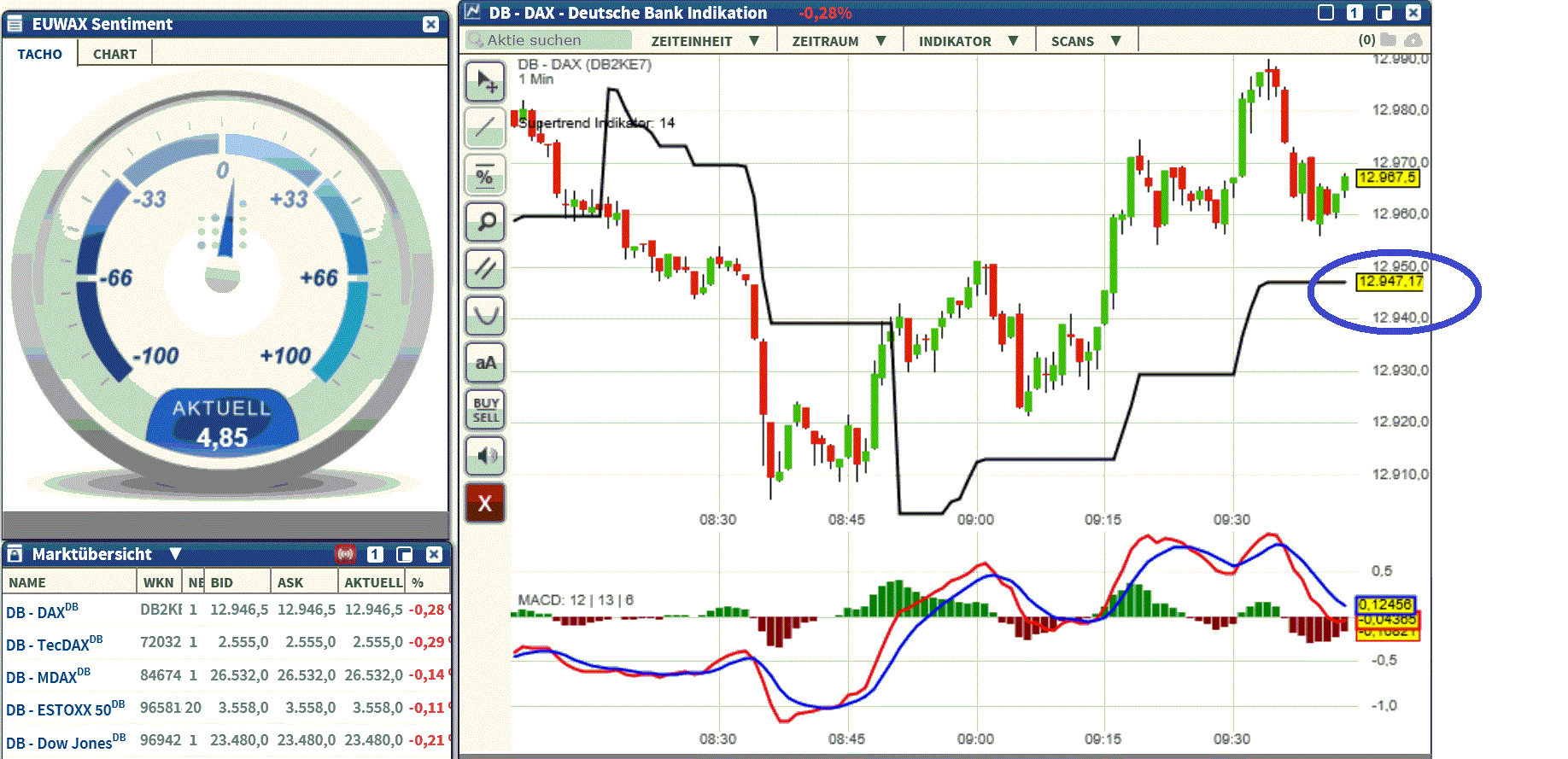Toggle the chart sound alert speaker
This screenshot has height=759, width=1568.
coord(485,455)
